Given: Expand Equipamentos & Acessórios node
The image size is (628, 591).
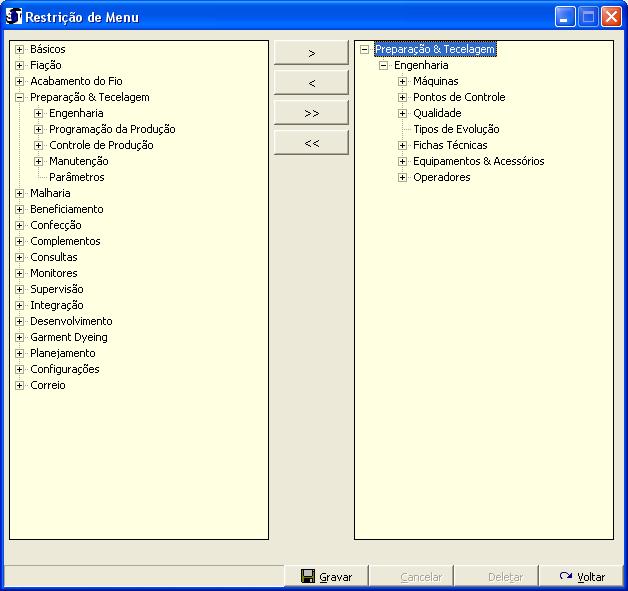Looking at the screenshot, I should pos(402,161).
